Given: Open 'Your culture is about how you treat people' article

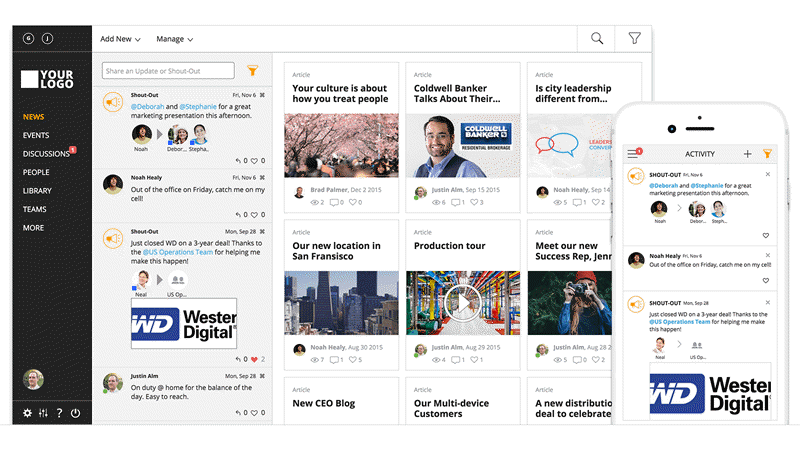Looking at the screenshot, I should [341, 93].
